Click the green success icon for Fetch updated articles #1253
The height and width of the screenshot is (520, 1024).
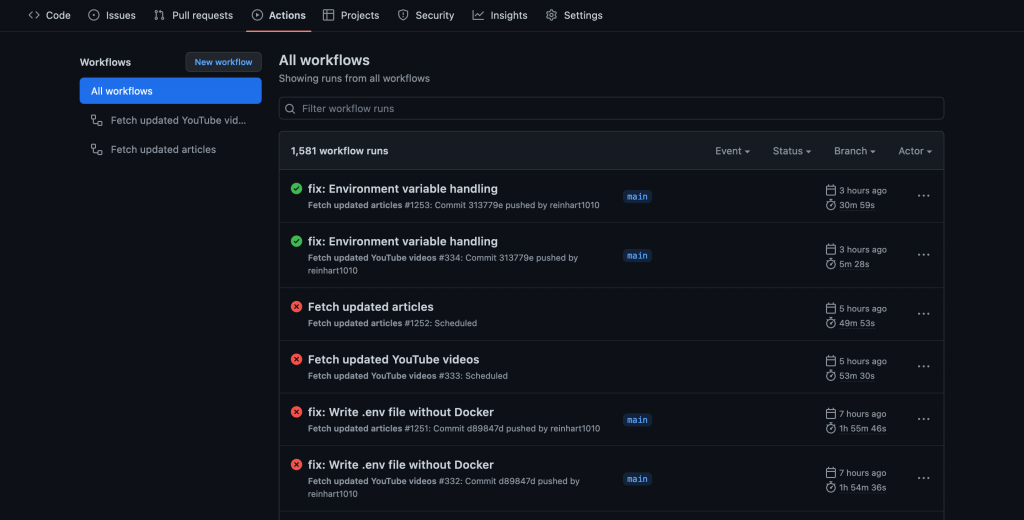pyautogui.click(x=296, y=189)
